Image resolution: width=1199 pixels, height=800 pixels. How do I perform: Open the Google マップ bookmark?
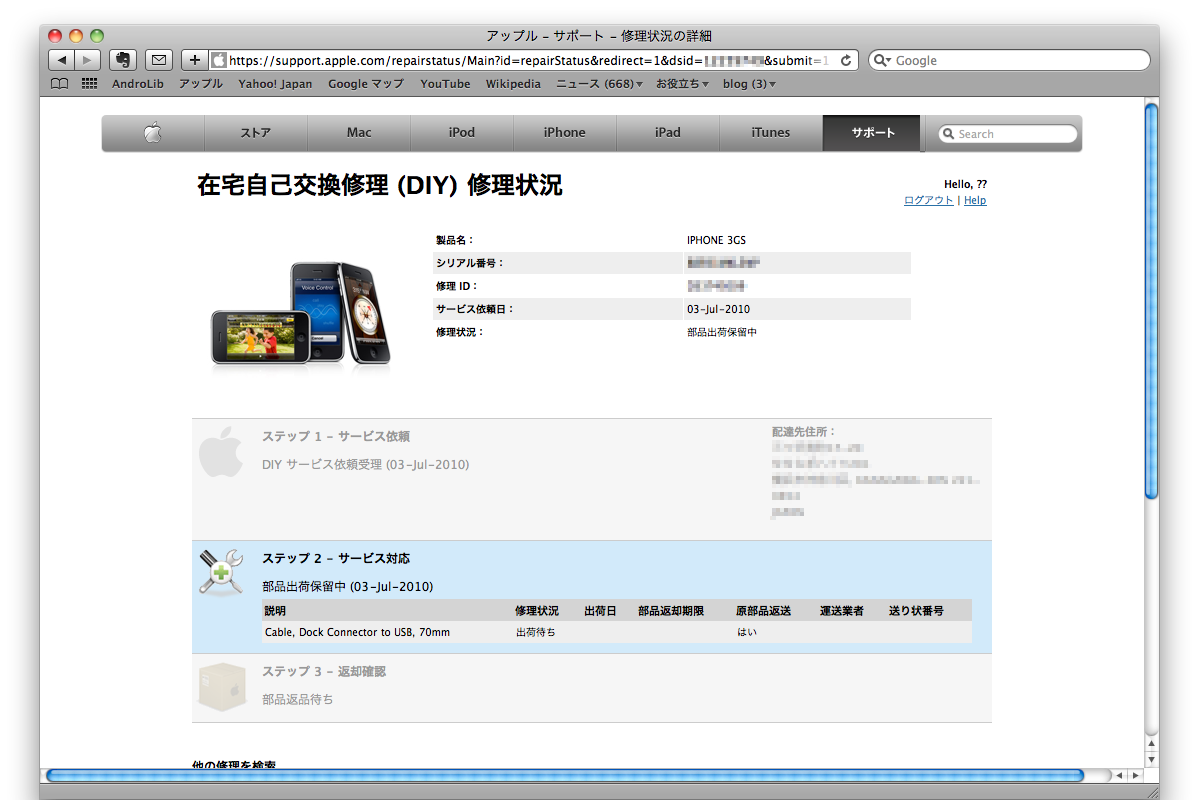(366, 83)
